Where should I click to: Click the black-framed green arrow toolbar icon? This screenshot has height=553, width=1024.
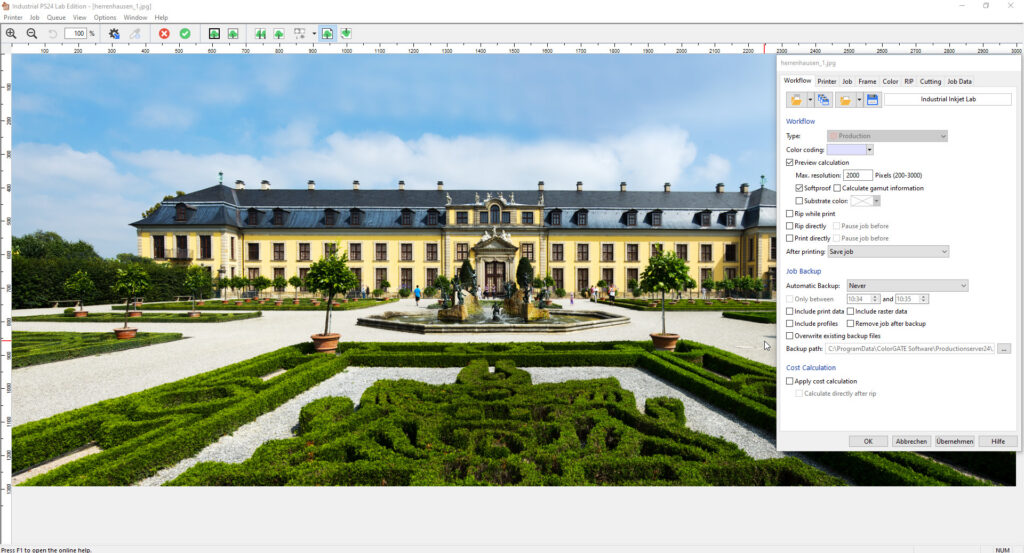(x=214, y=33)
